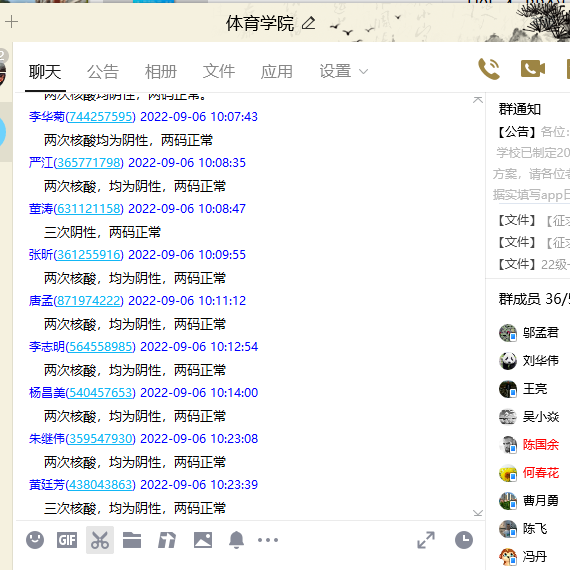Image resolution: width=570 pixels, height=570 pixels.
Task: Click the plus button at top left
Action: pyautogui.click(x=11, y=22)
